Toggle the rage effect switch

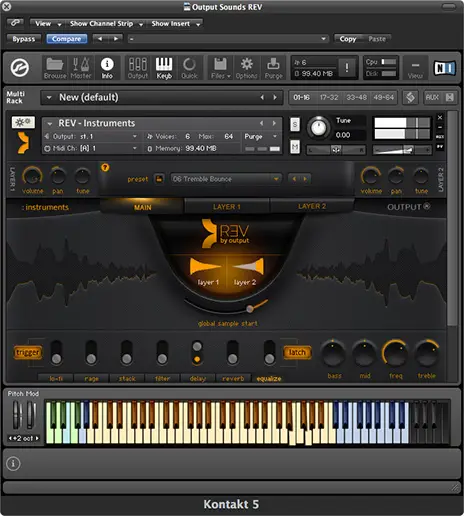click(91, 352)
